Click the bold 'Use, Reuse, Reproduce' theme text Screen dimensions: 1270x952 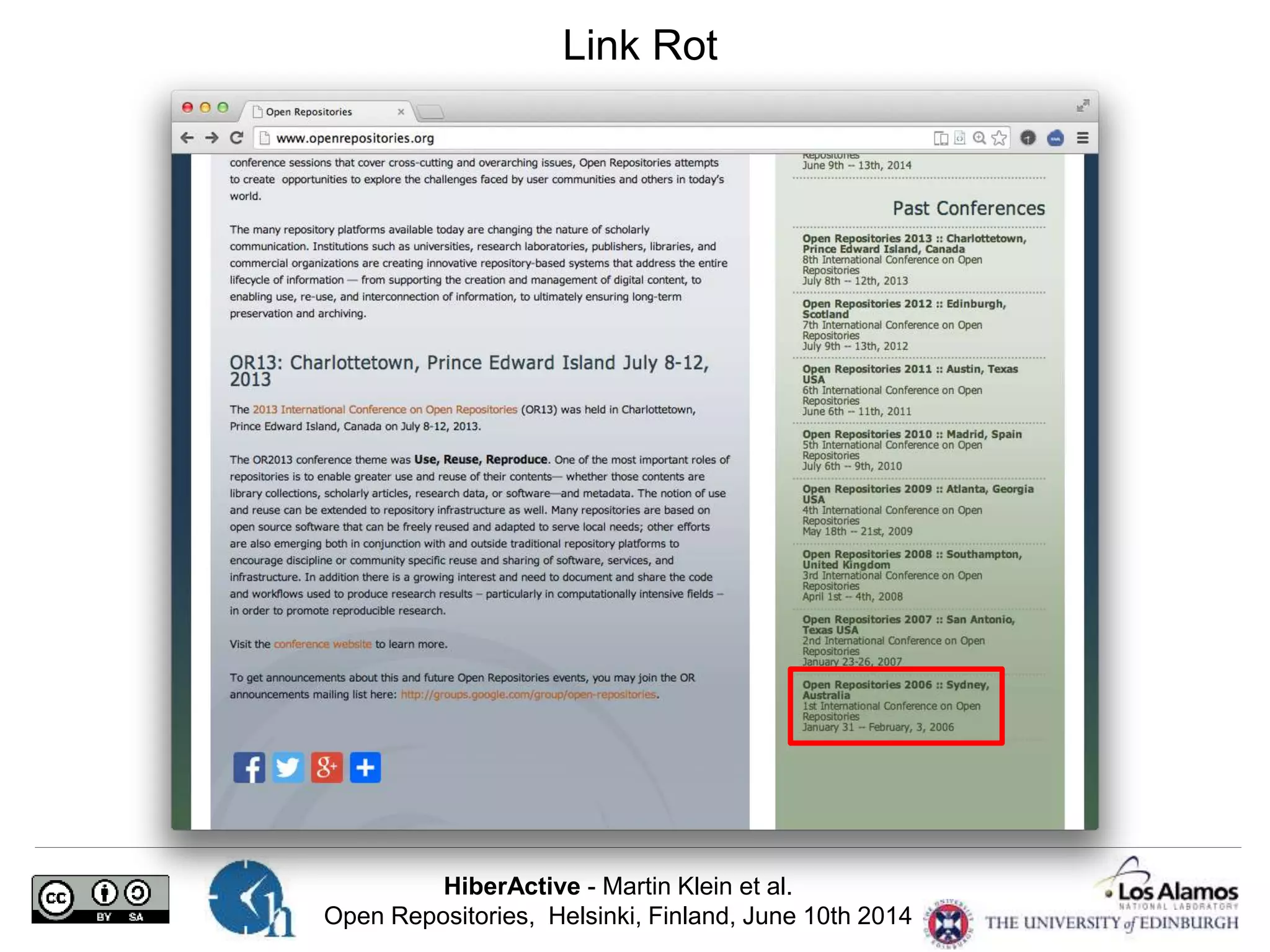(481, 459)
